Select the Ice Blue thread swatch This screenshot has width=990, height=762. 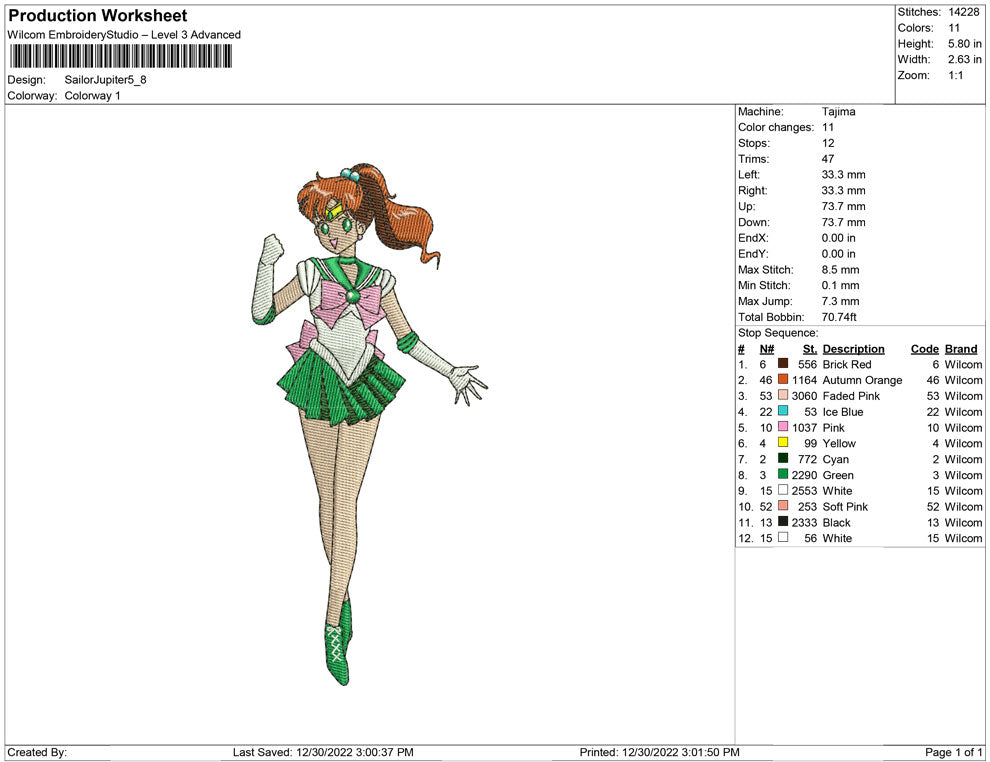tap(784, 412)
